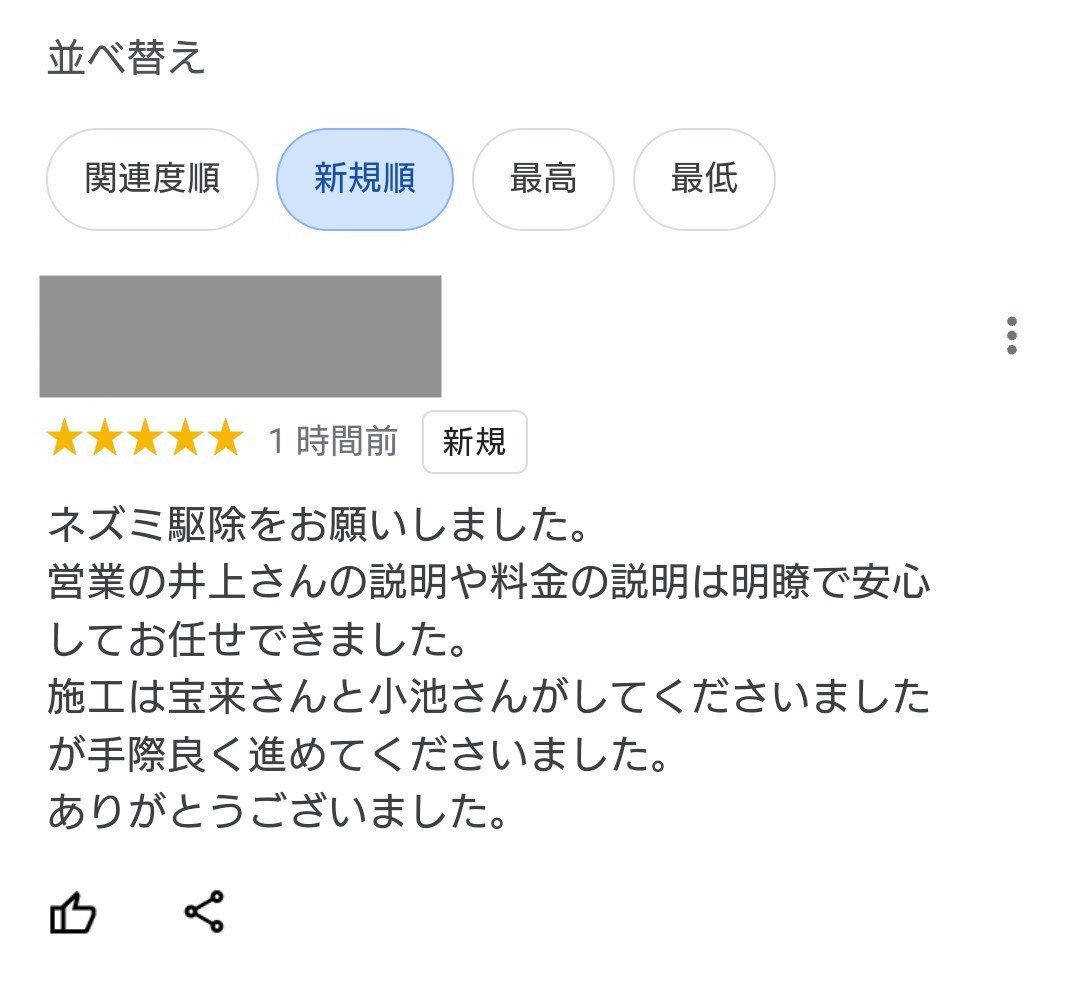Click the review line mentioning 営業の井上さん
Screen dimensions: 1080x999
(x=488, y=583)
